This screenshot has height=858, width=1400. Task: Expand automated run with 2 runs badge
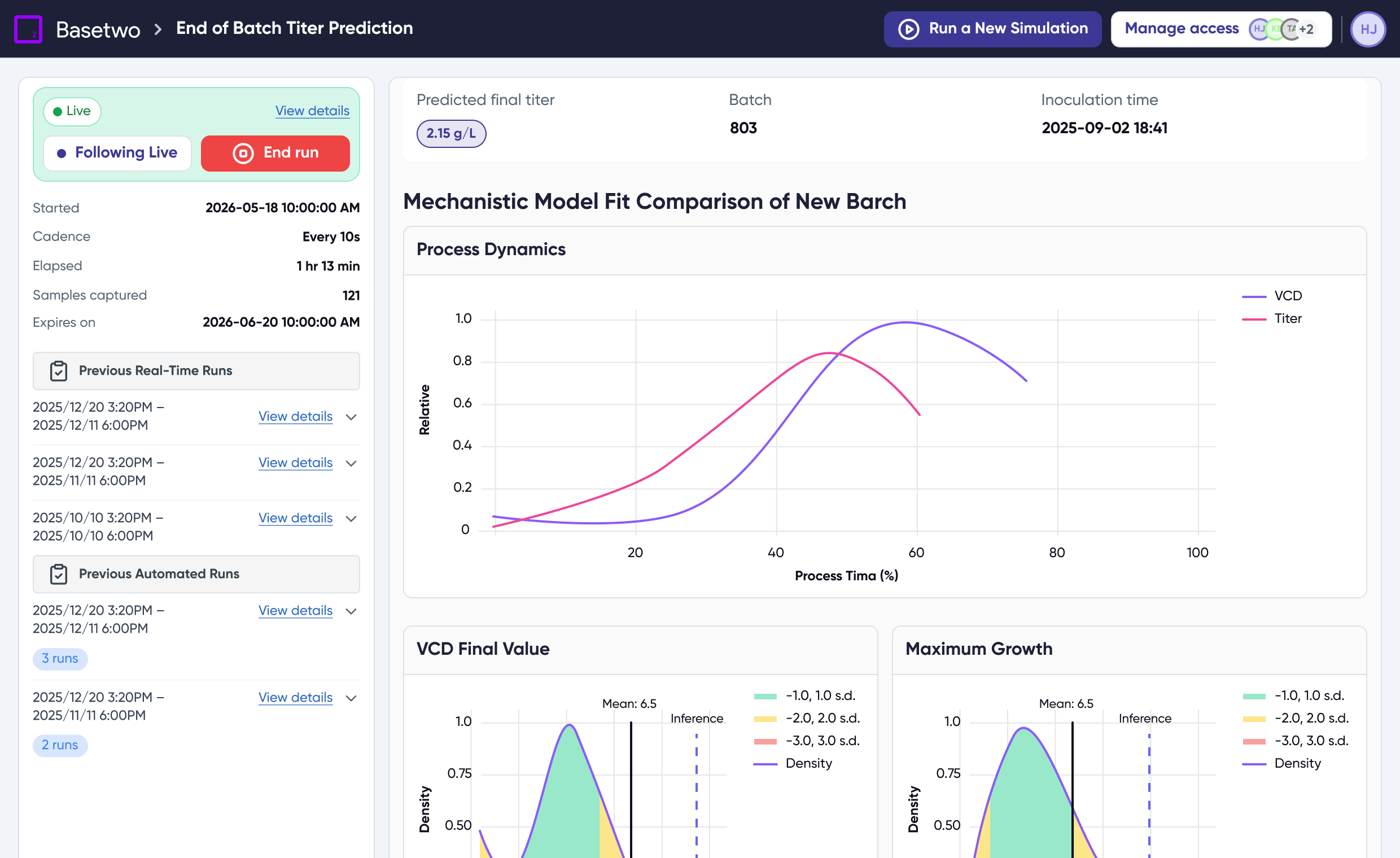[x=352, y=698]
